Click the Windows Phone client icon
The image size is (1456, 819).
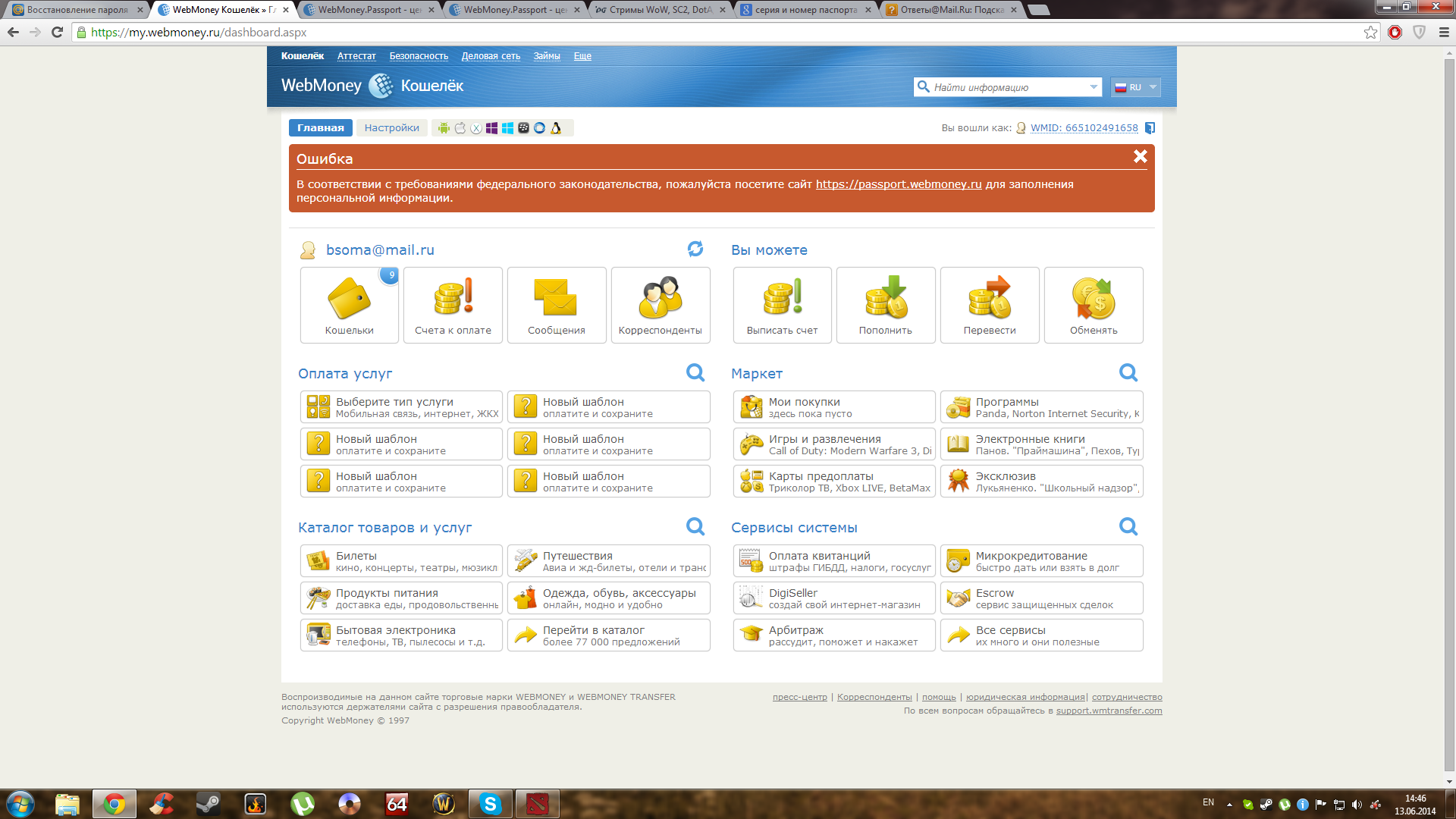[491, 128]
